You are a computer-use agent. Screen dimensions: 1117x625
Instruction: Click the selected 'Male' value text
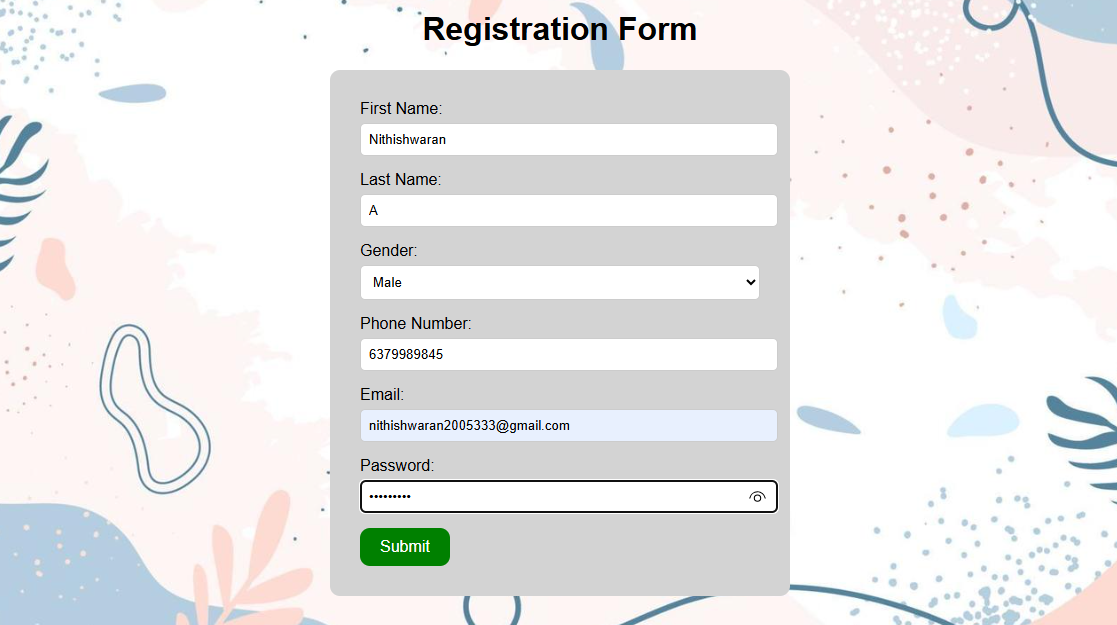coord(387,283)
